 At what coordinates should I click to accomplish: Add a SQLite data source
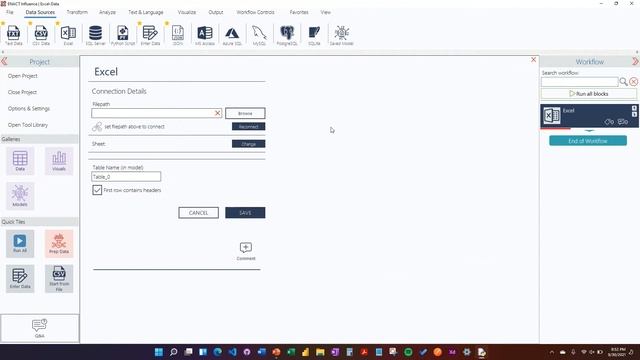[x=314, y=35]
